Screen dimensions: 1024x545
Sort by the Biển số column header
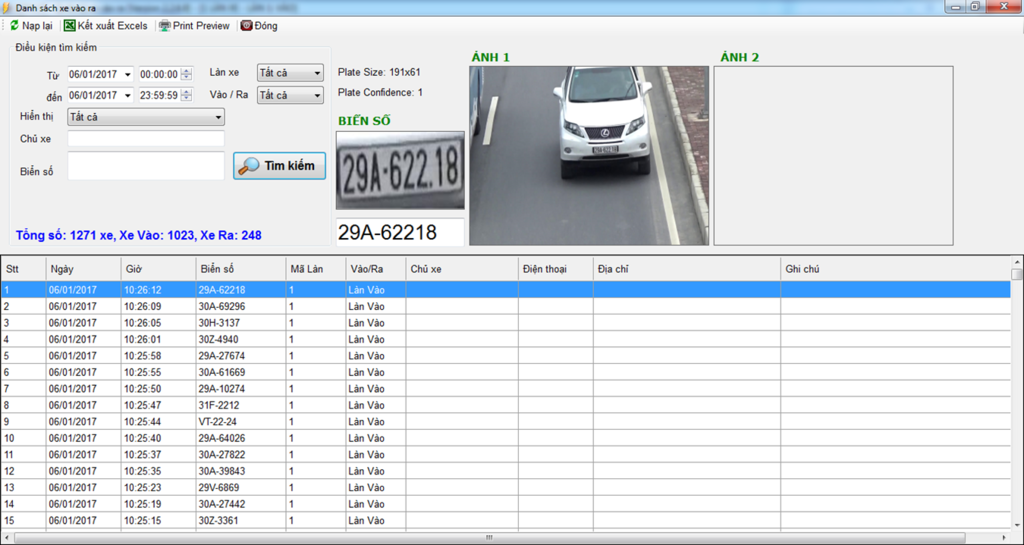240,269
